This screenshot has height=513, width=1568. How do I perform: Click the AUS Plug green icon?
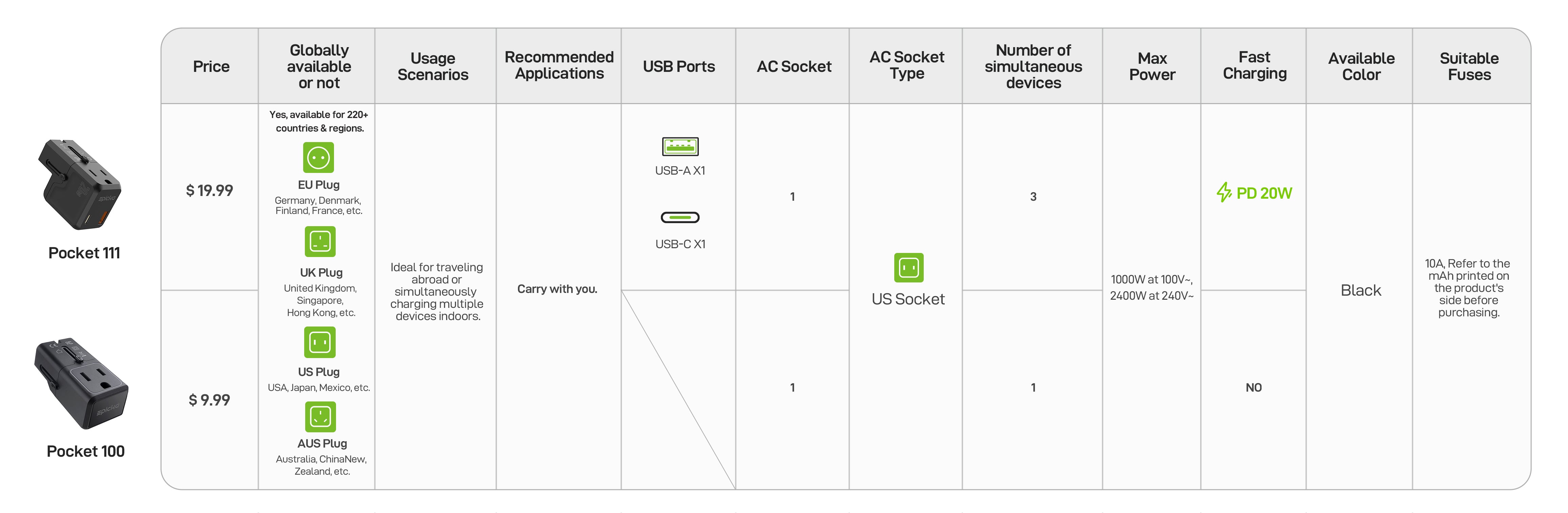pyautogui.click(x=320, y=417)
